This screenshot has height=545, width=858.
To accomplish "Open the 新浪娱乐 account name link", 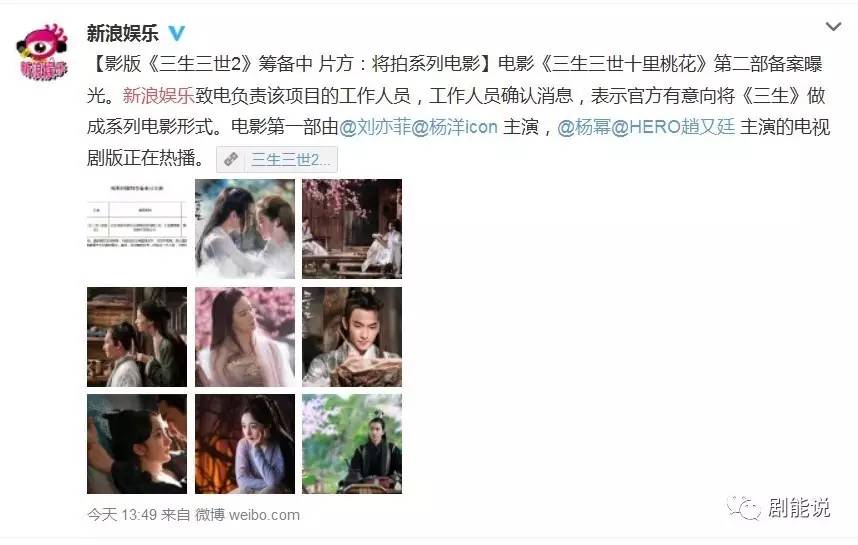I will tap(123, 33).
